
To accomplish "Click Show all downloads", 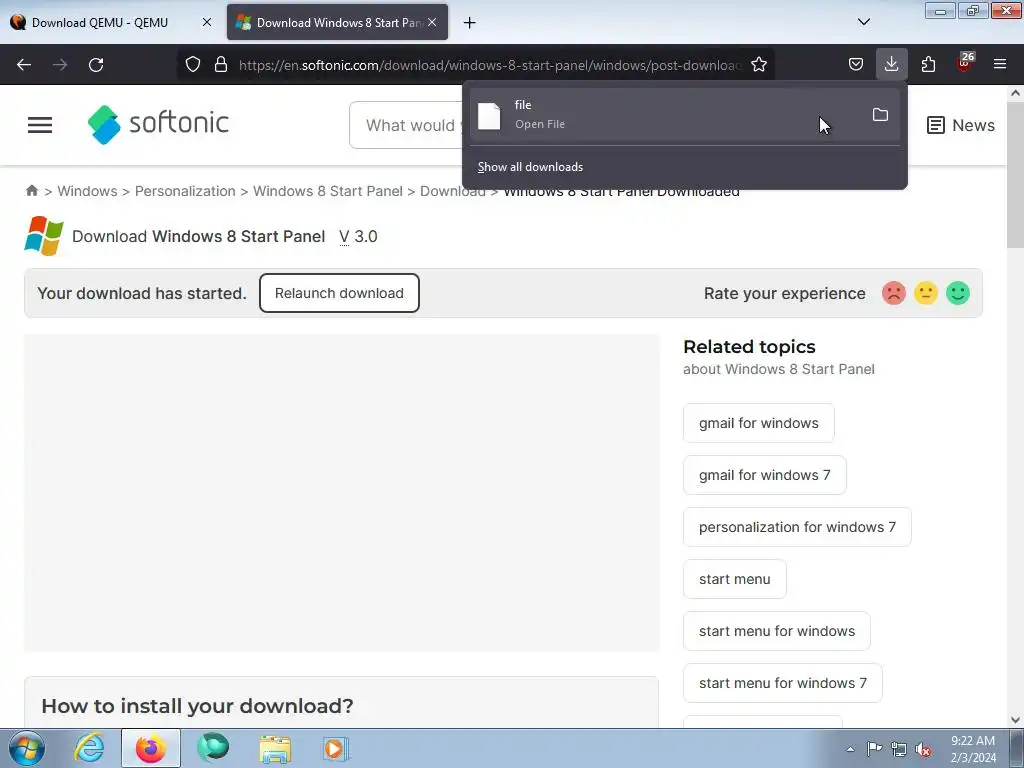I will [530, 167].
